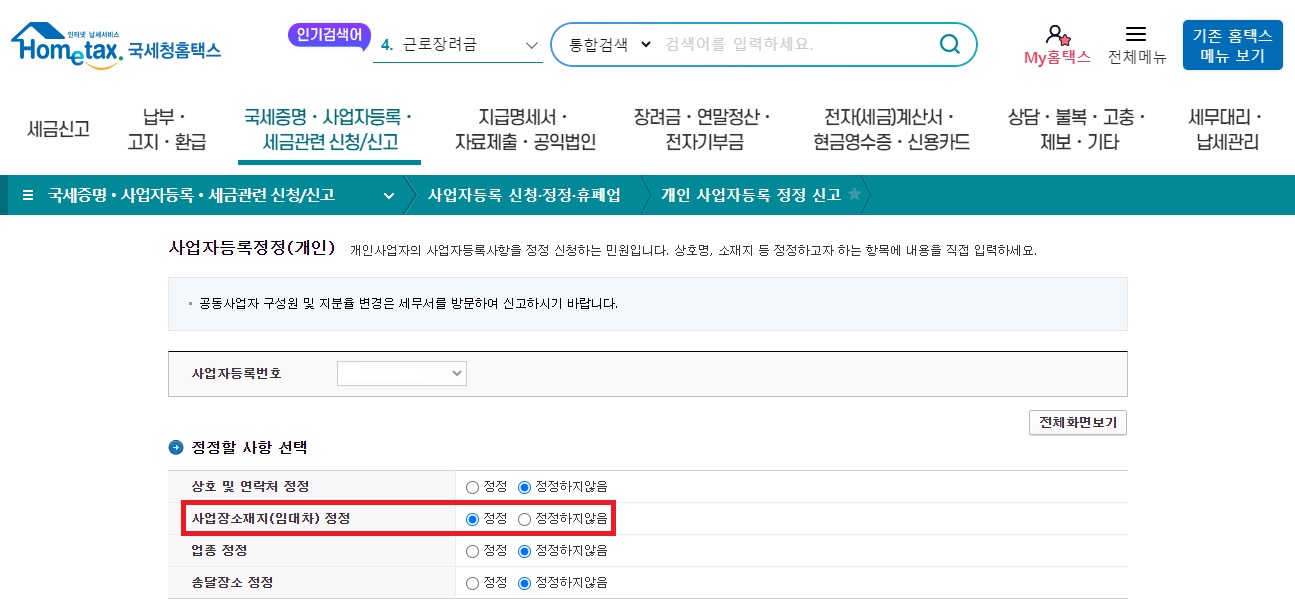The height and width of the screenshot is (614, 1295).
Task: Switch to the 세금신고 menu tab
Action: (x=57, y=128)
